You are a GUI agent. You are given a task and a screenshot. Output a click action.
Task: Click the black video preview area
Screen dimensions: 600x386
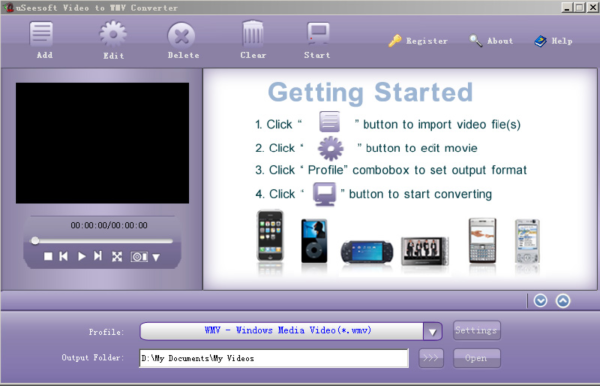[x=102, y=143]
